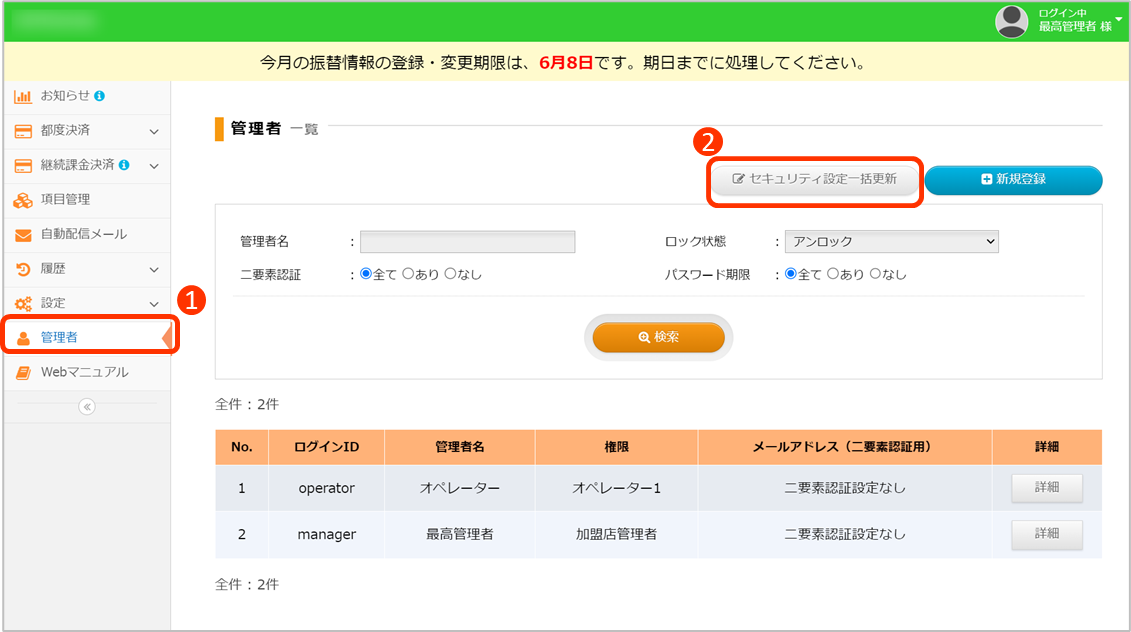Click the user avatar icon in header
This screenshot has width=1131, height=632.
click(x=1012, y=21)
